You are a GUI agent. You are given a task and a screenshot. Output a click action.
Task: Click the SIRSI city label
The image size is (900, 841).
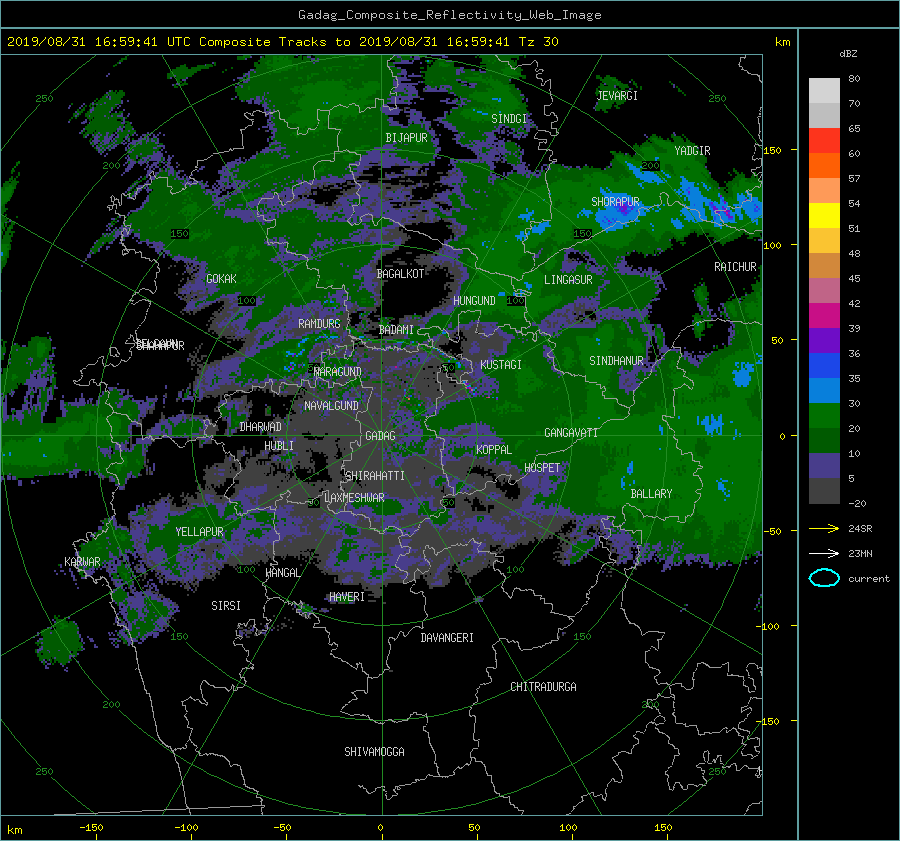point(226,606)
